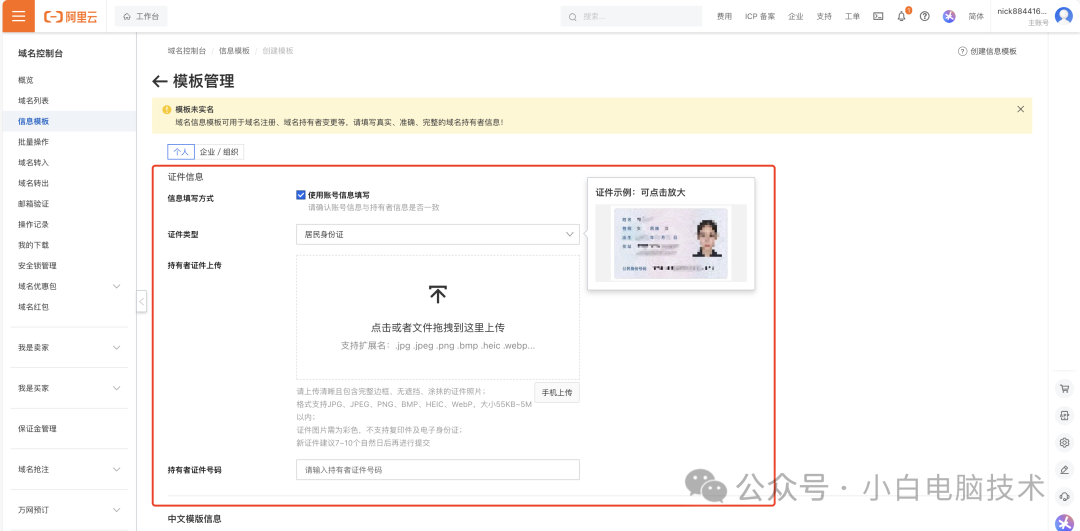
Task: Open the headset support icon on right rail
Action: pyautogui.click(x=1064, y=497)
